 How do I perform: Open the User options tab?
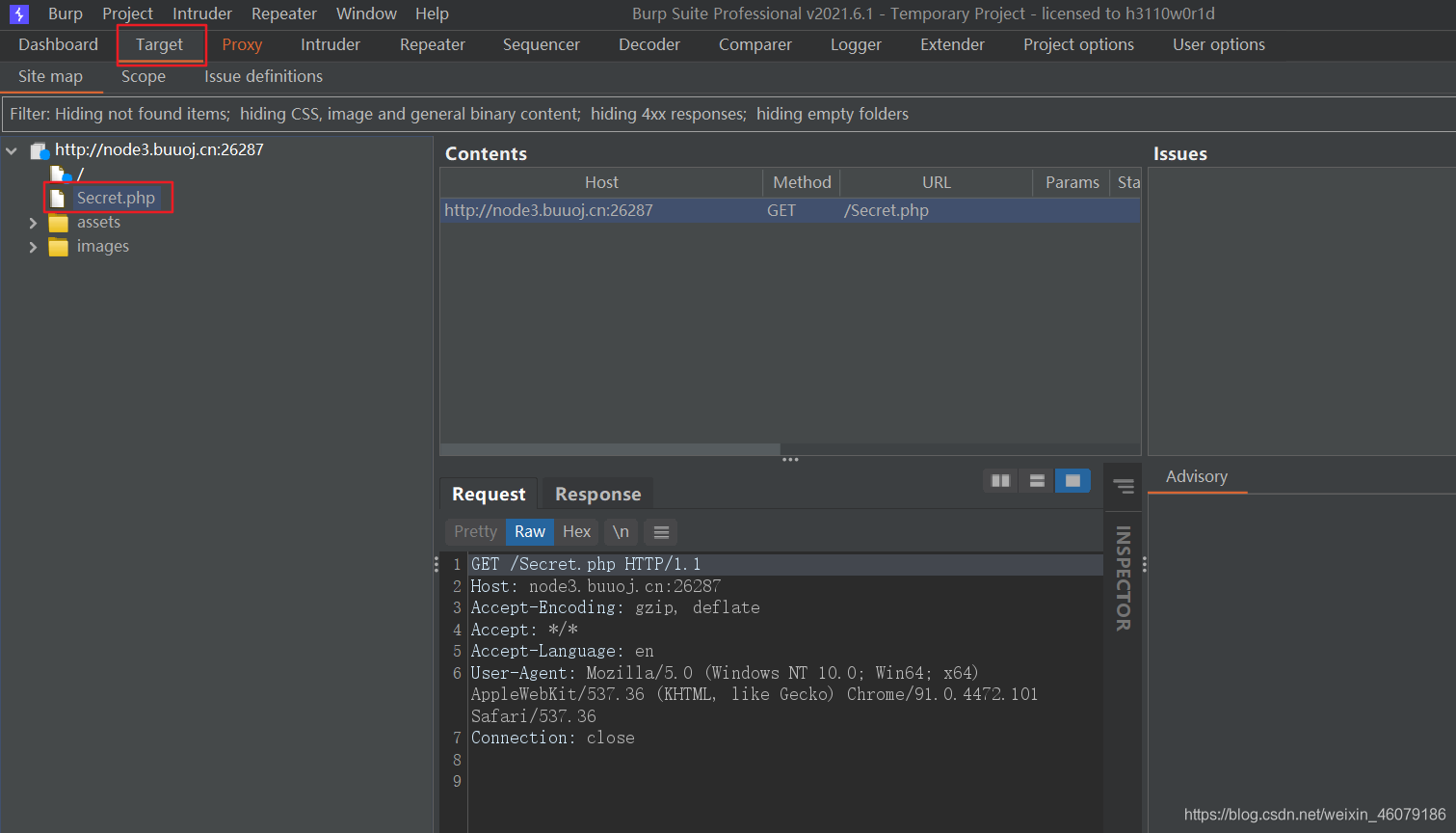tap(1219, 44)
